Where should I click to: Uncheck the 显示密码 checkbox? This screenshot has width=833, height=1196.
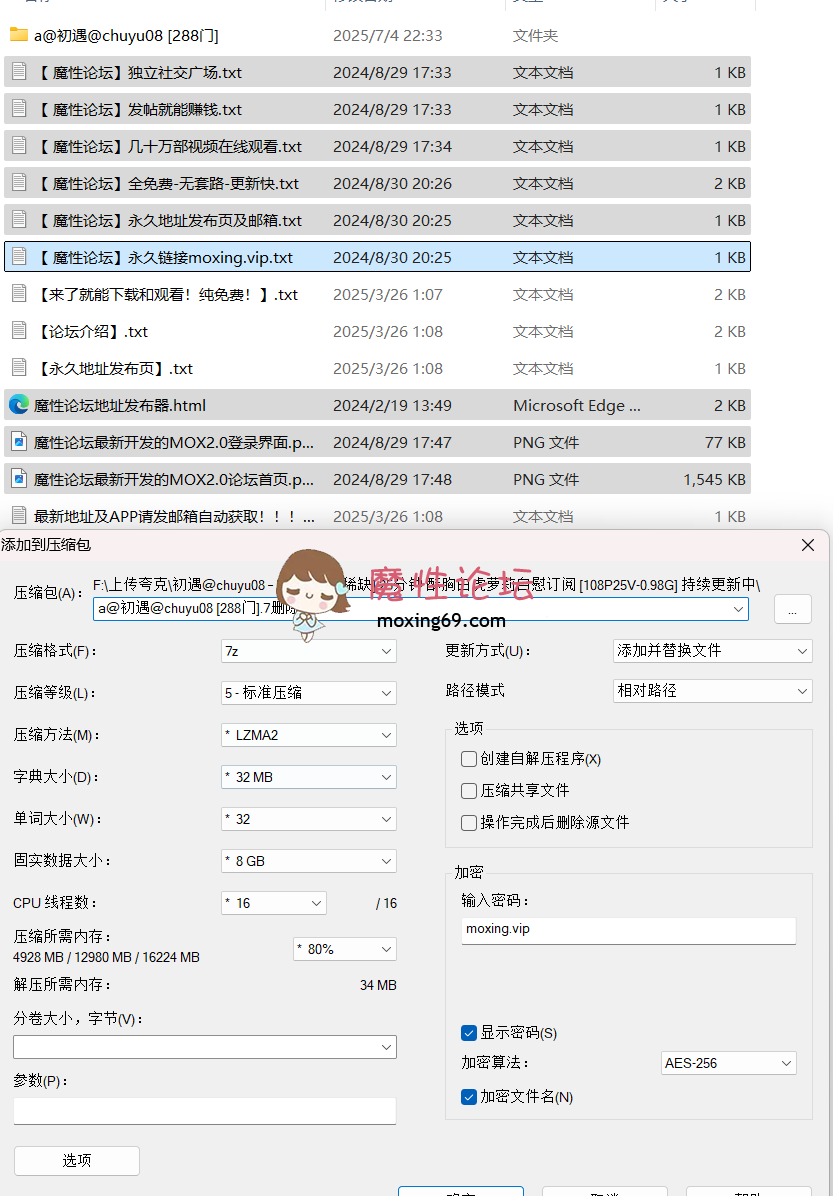(469, 1033)
